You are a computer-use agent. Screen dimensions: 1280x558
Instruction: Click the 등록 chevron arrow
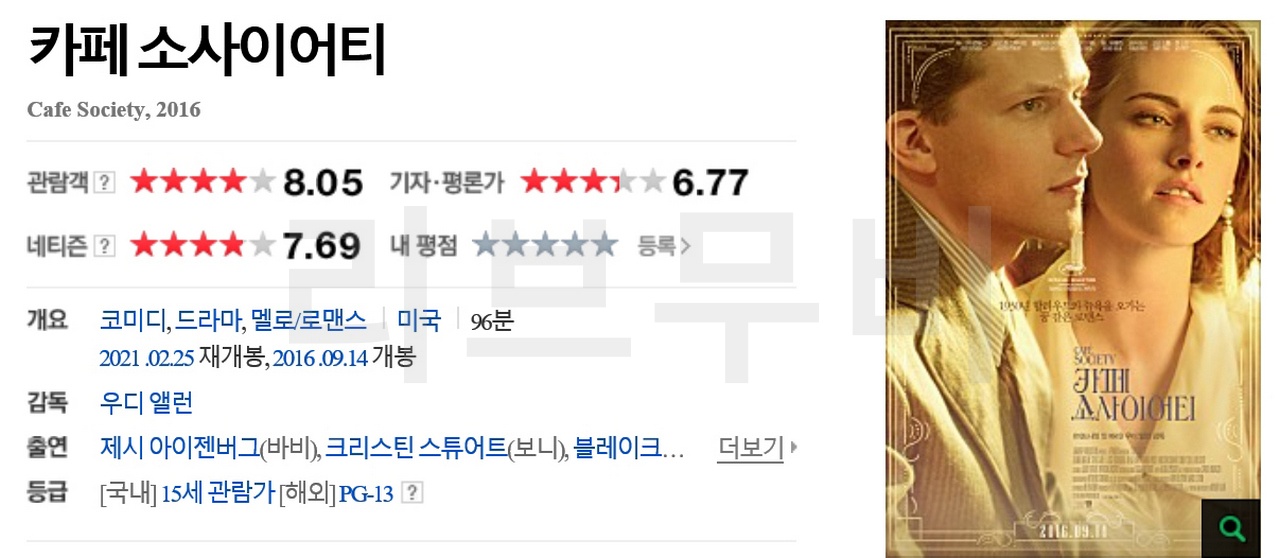coord(686,246)
